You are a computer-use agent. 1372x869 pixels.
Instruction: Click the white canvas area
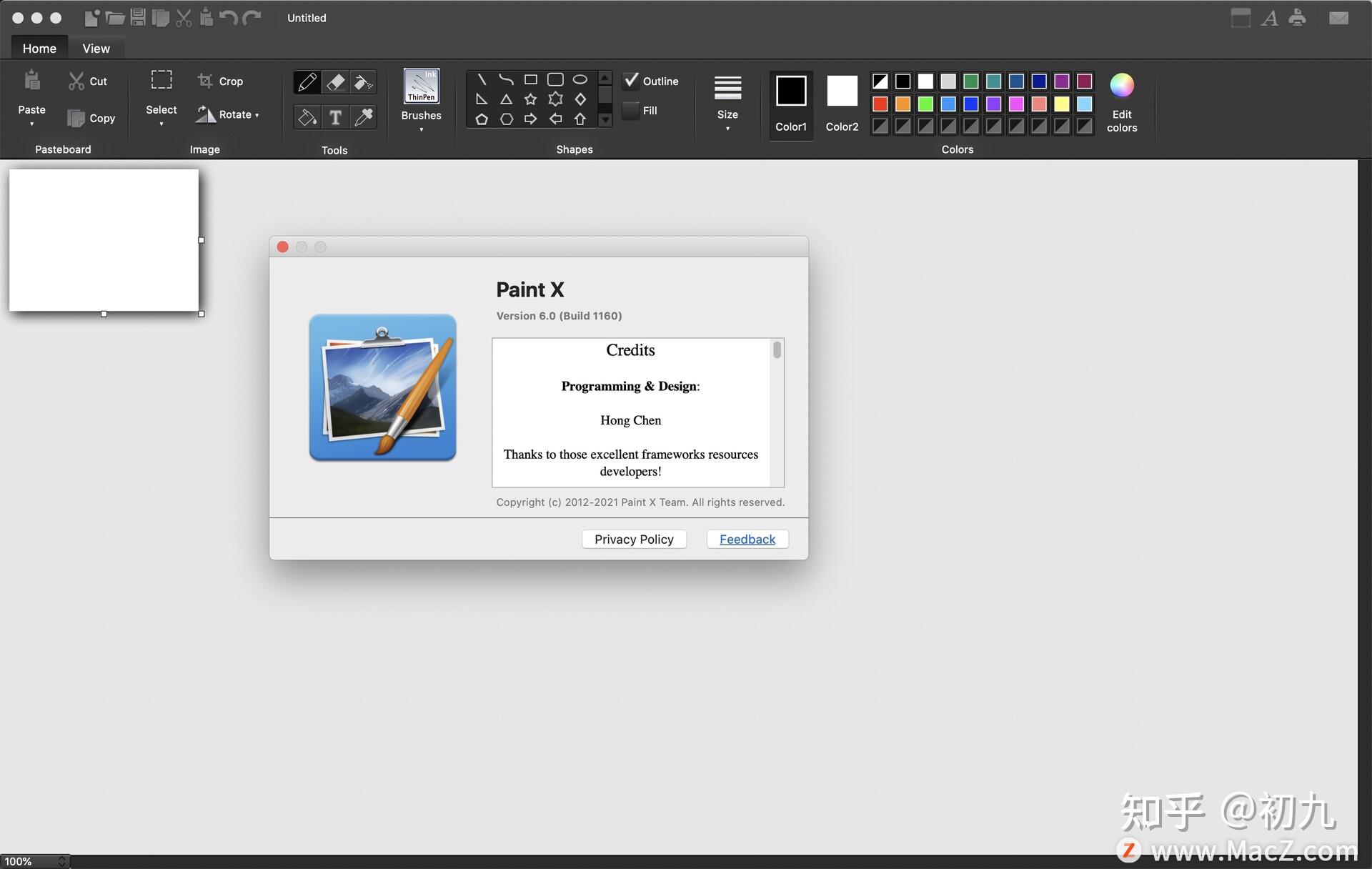(104, 240)
